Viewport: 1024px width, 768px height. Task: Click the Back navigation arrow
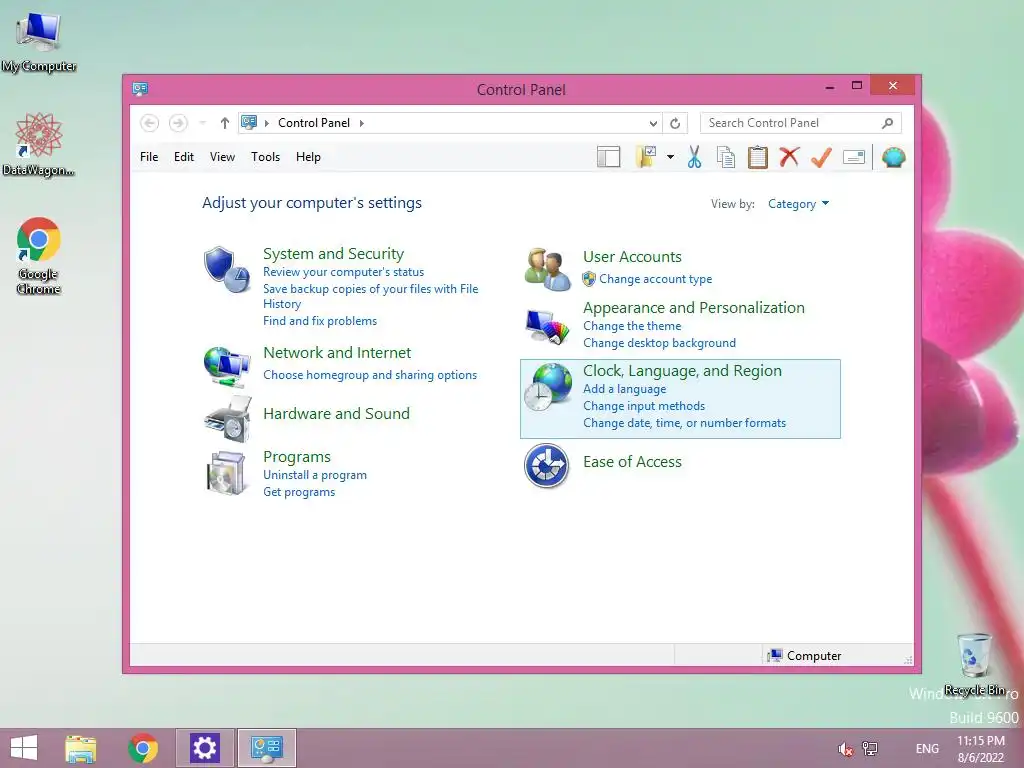point(150,123)
